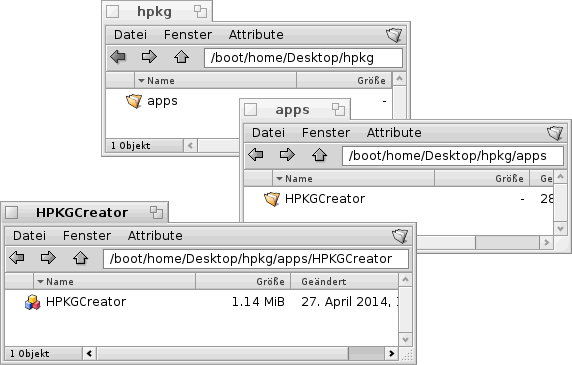572x365 pixels.
Task: Select HPKGCreator folder icon in apps window
Action: (272, 199)
